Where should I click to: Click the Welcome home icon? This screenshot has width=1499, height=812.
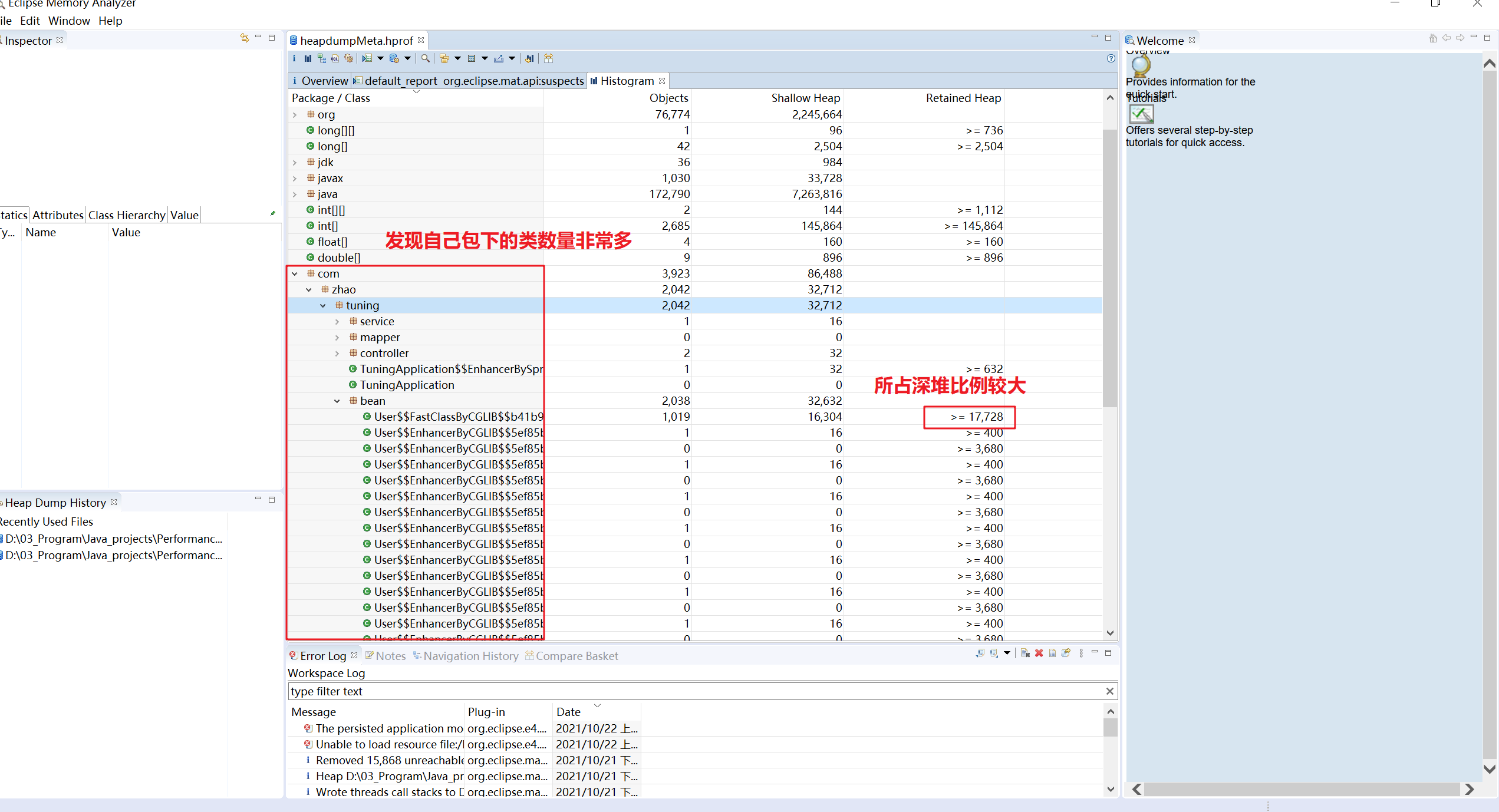(x=1433, y=38)
